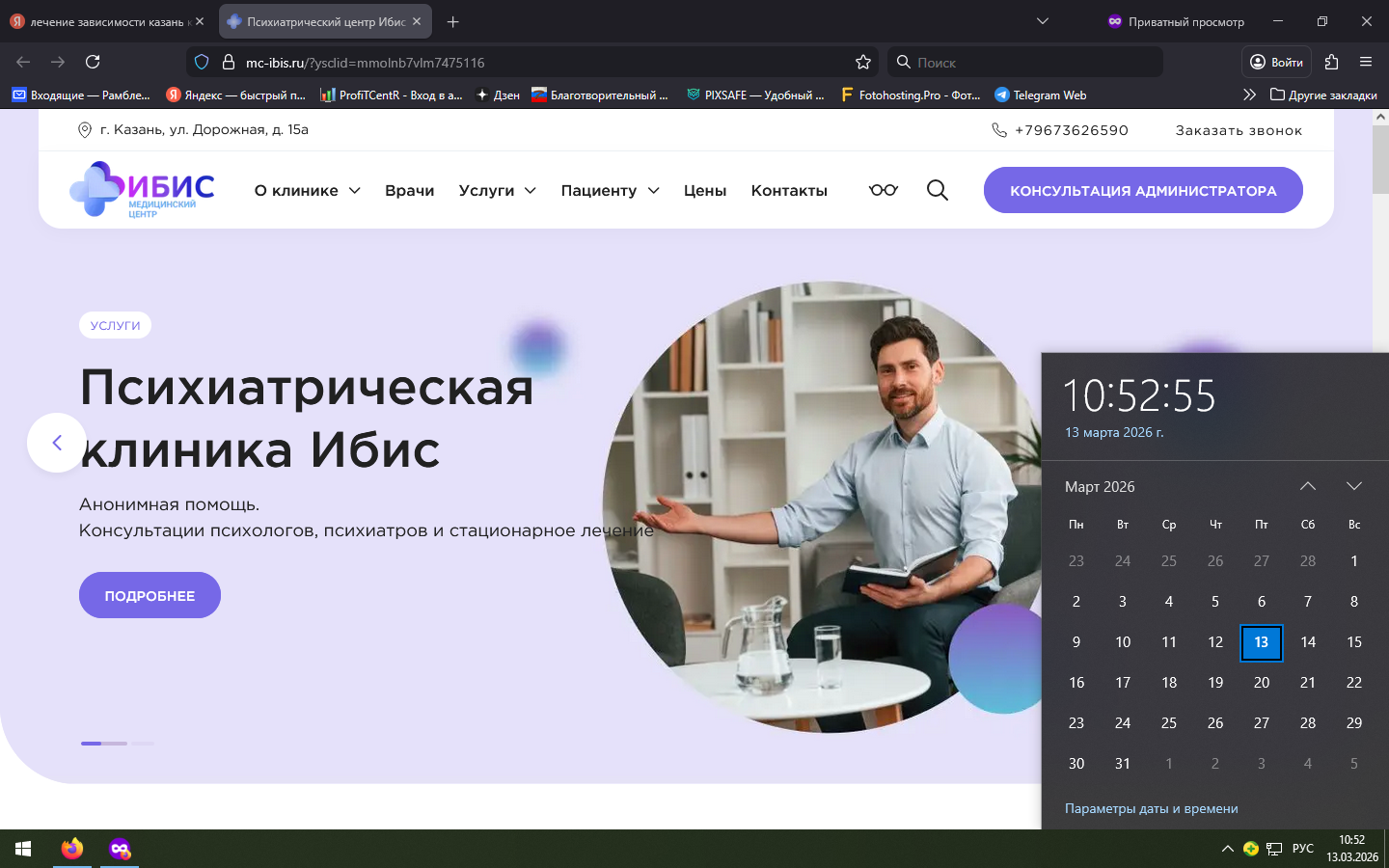Click the tracking protection shield icon

(202, 62)
